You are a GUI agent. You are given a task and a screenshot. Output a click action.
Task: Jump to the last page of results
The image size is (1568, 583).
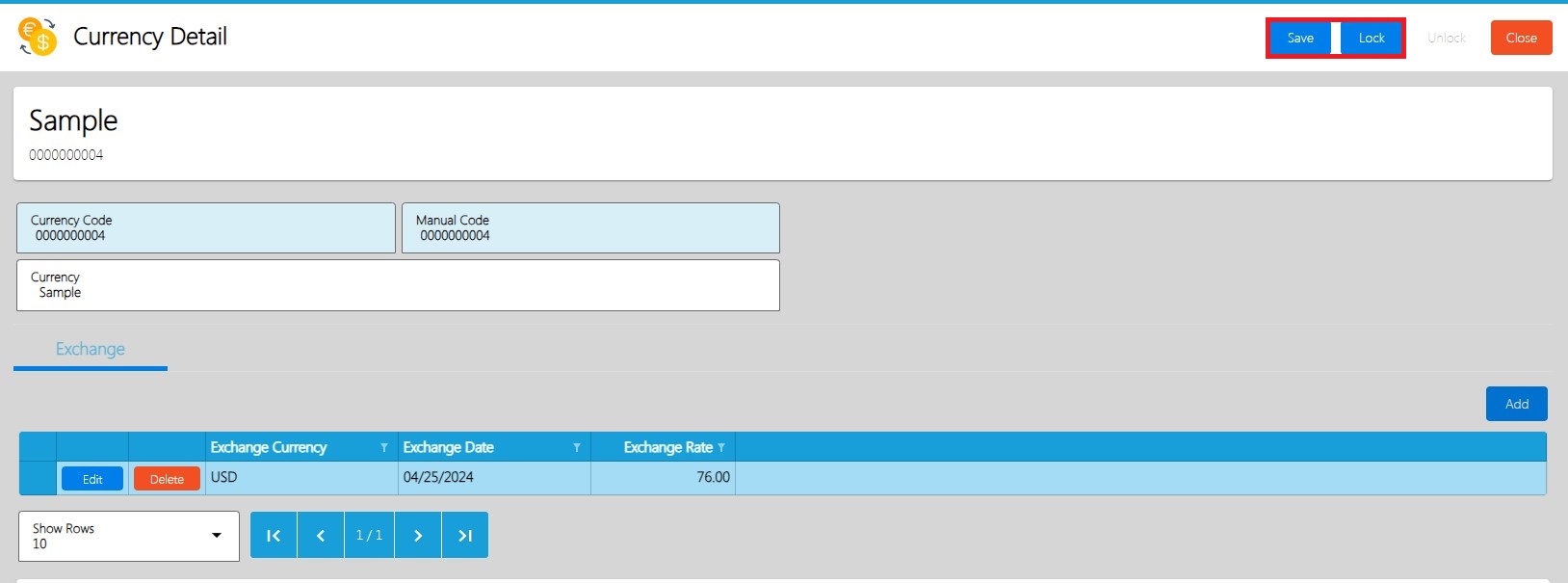point(465,536)
